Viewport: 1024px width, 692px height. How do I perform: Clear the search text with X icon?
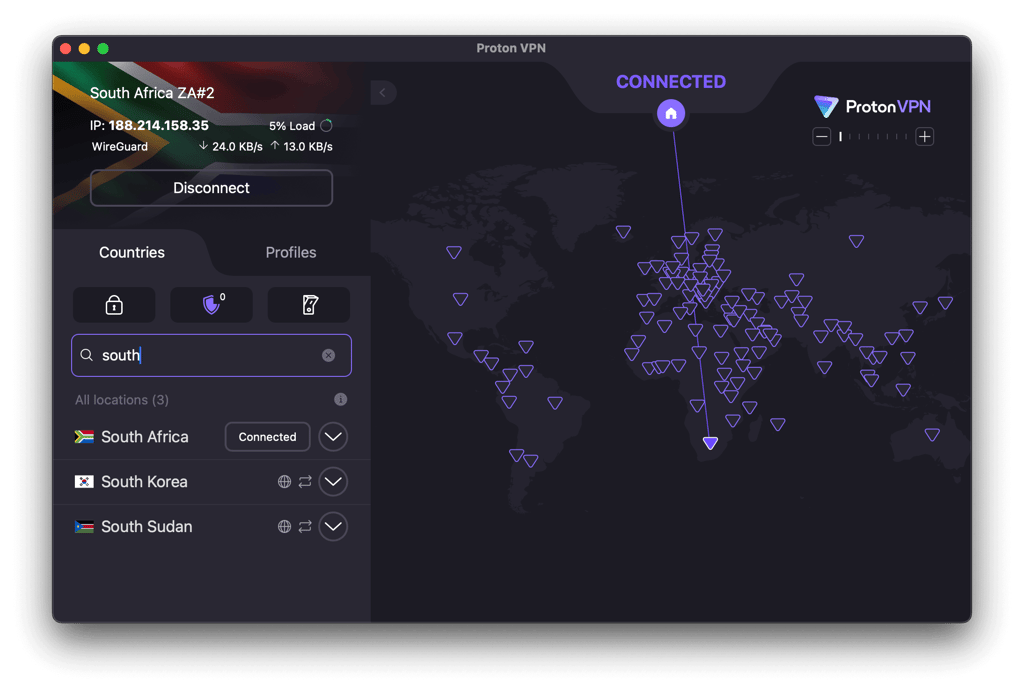point(328,355)
